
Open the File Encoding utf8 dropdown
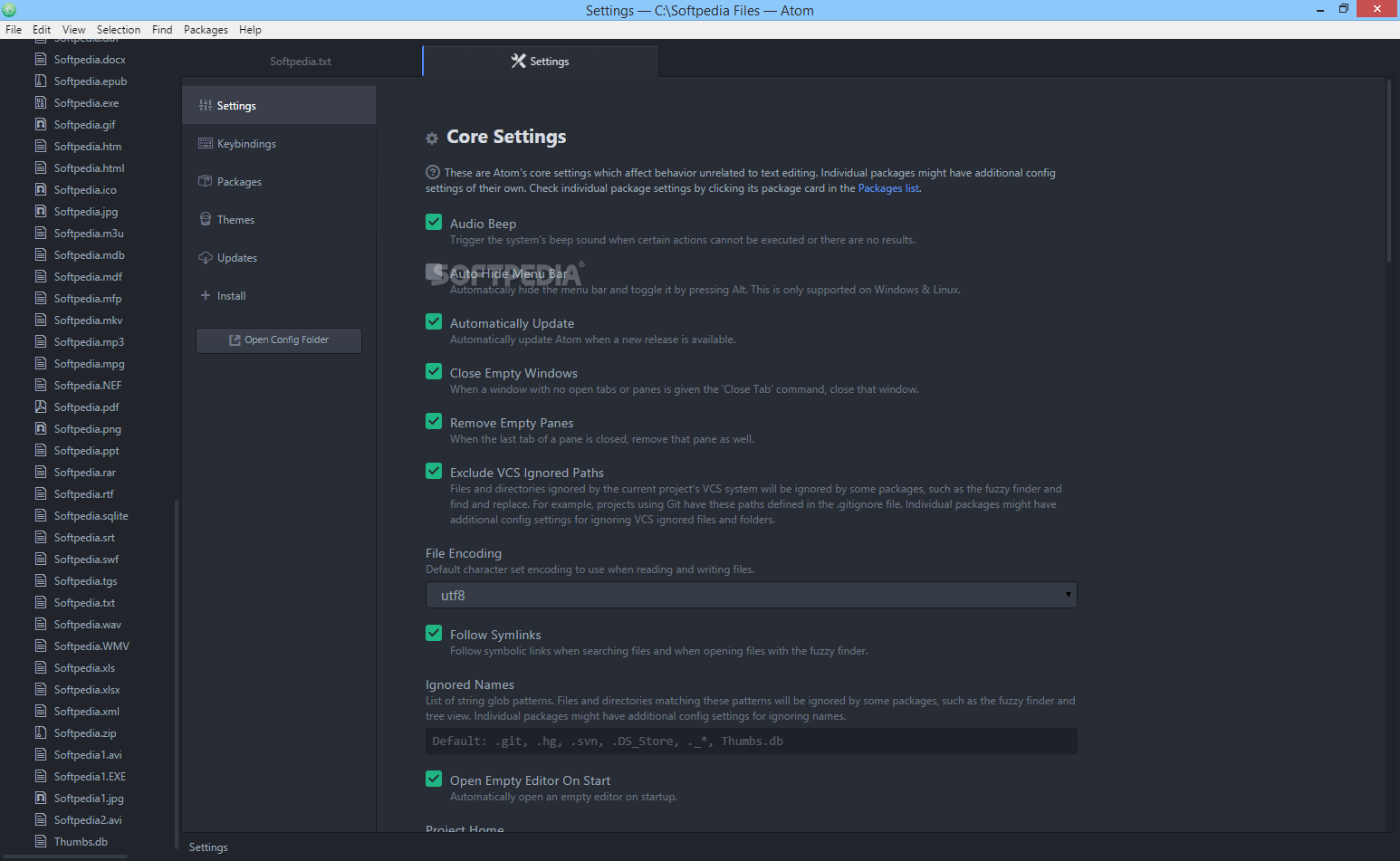[751, 595]
